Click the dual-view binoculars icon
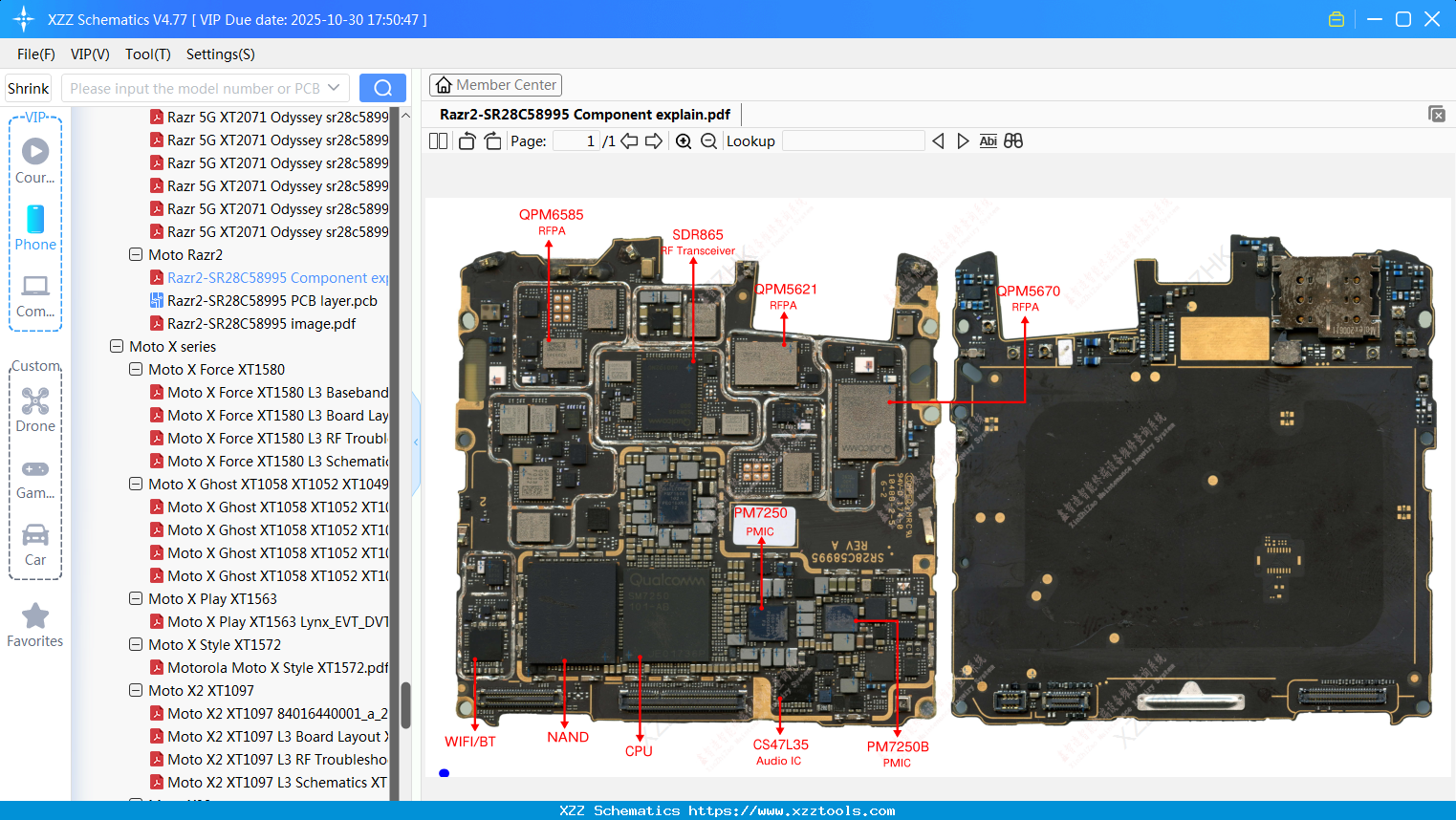The height and width of the screenshot is (820, 1456). pos(1013,140)
